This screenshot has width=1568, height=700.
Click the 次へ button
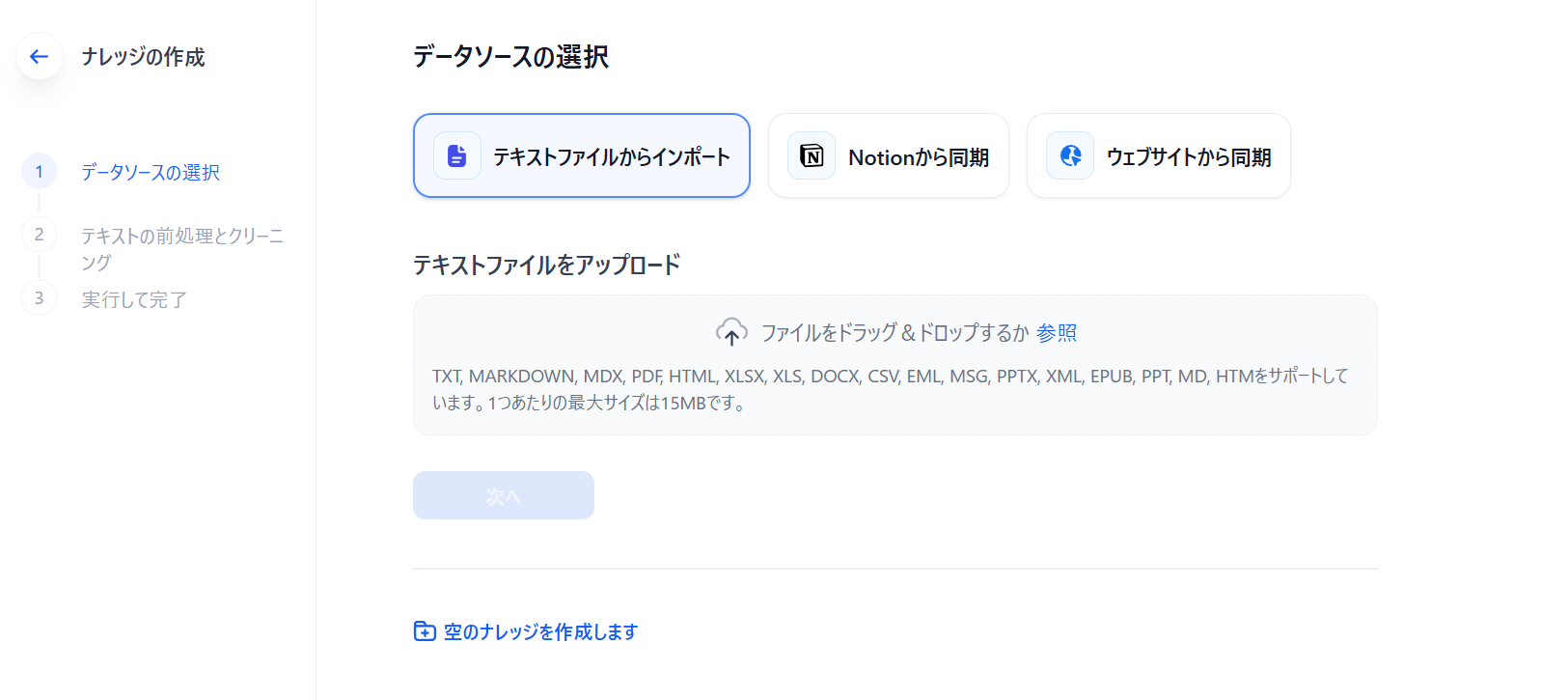click(504, 495)
